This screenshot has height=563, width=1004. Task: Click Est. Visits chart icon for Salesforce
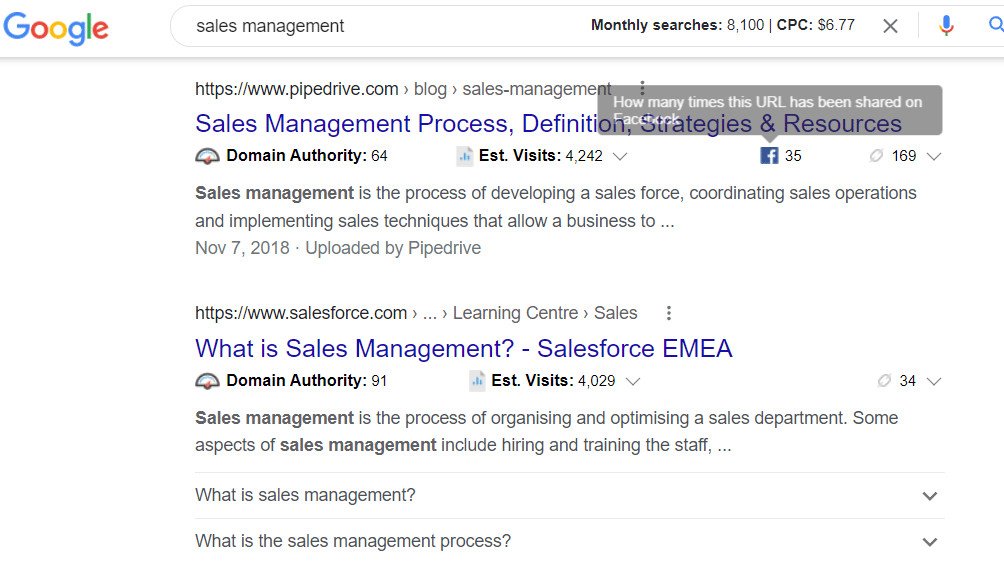(x=477, y=380)
